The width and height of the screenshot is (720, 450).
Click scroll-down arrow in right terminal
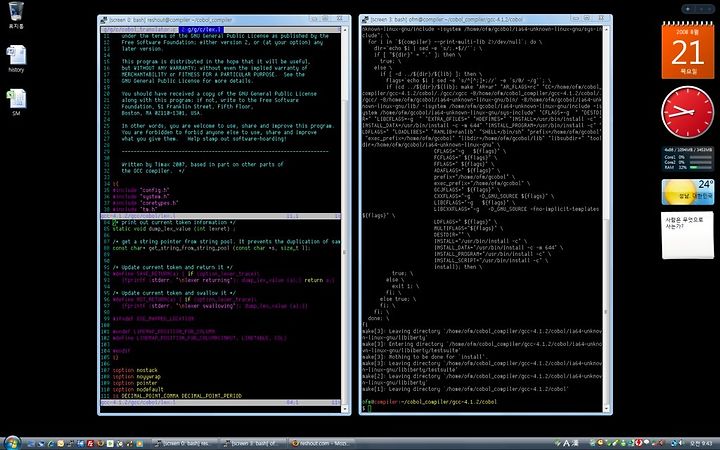[606, 408]
